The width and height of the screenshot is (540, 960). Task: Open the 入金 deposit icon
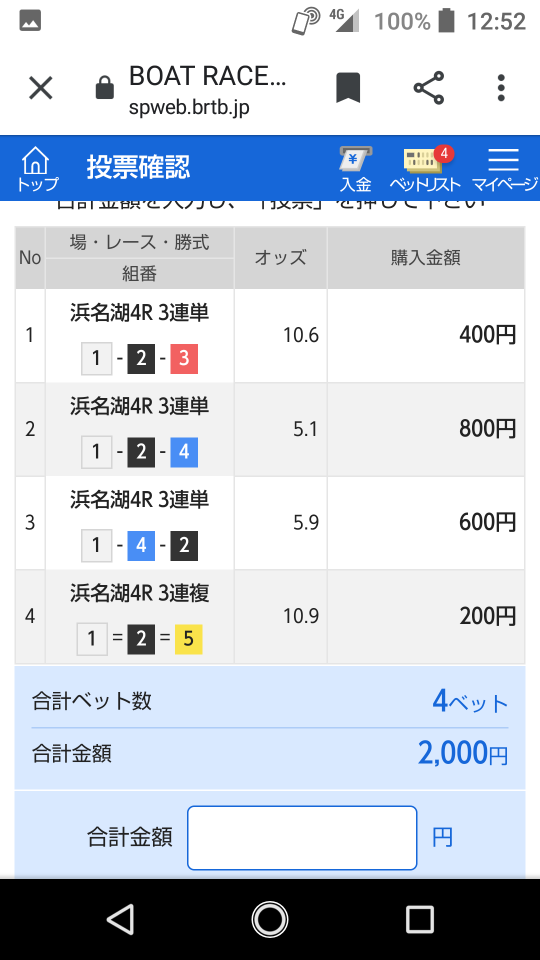coord(356,169)
